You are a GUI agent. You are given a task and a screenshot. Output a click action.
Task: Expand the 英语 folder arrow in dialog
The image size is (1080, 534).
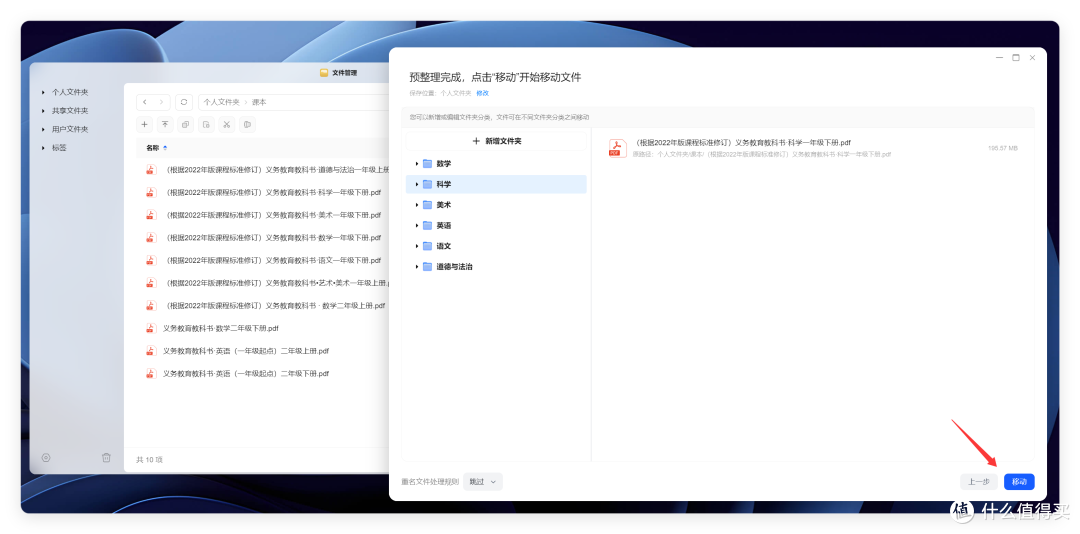pos(417,225)
